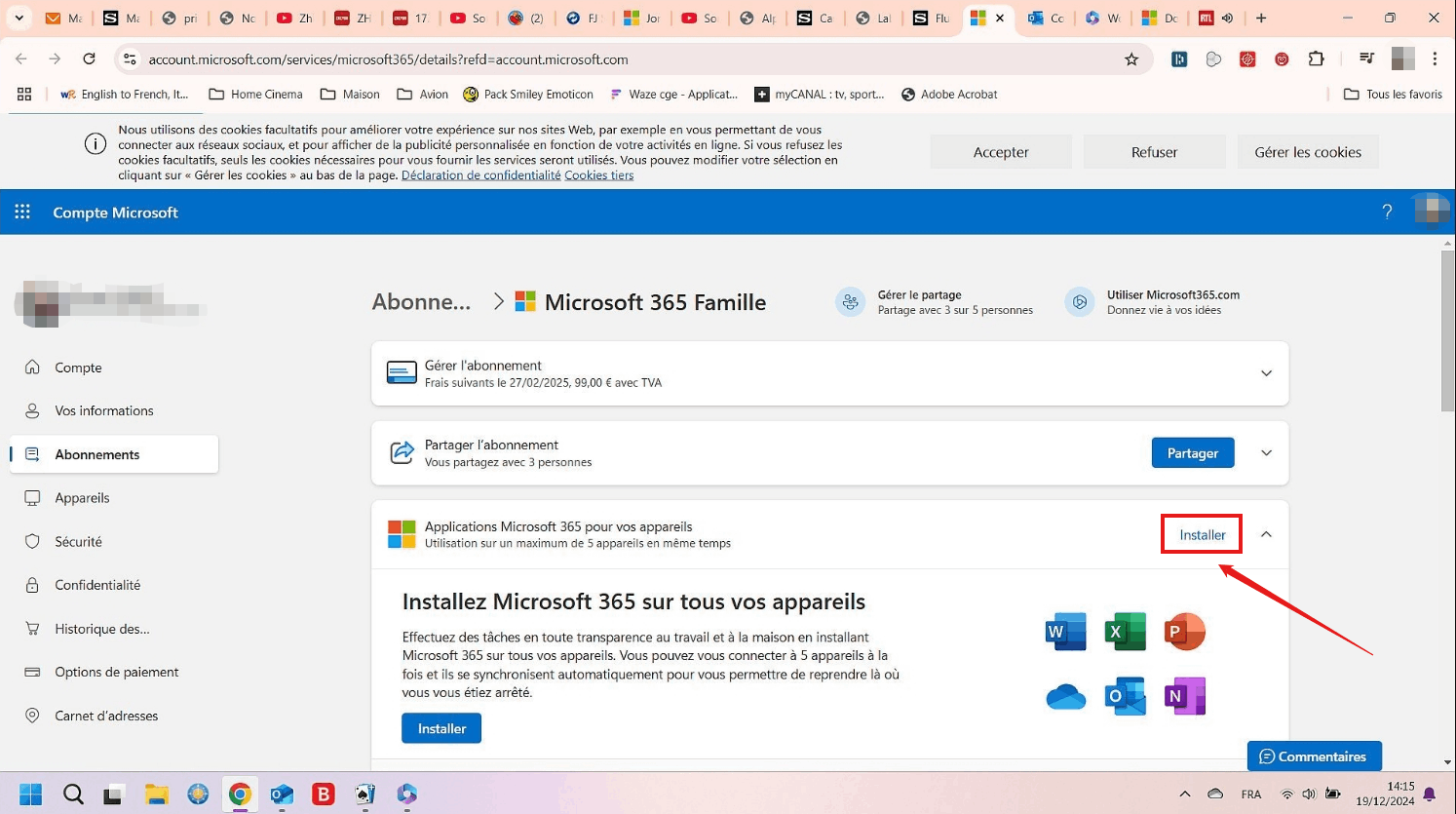Open the 'Commentaires' feedback button
The width and height of the screenshot is (1456, 814).
click(1314, 756)
